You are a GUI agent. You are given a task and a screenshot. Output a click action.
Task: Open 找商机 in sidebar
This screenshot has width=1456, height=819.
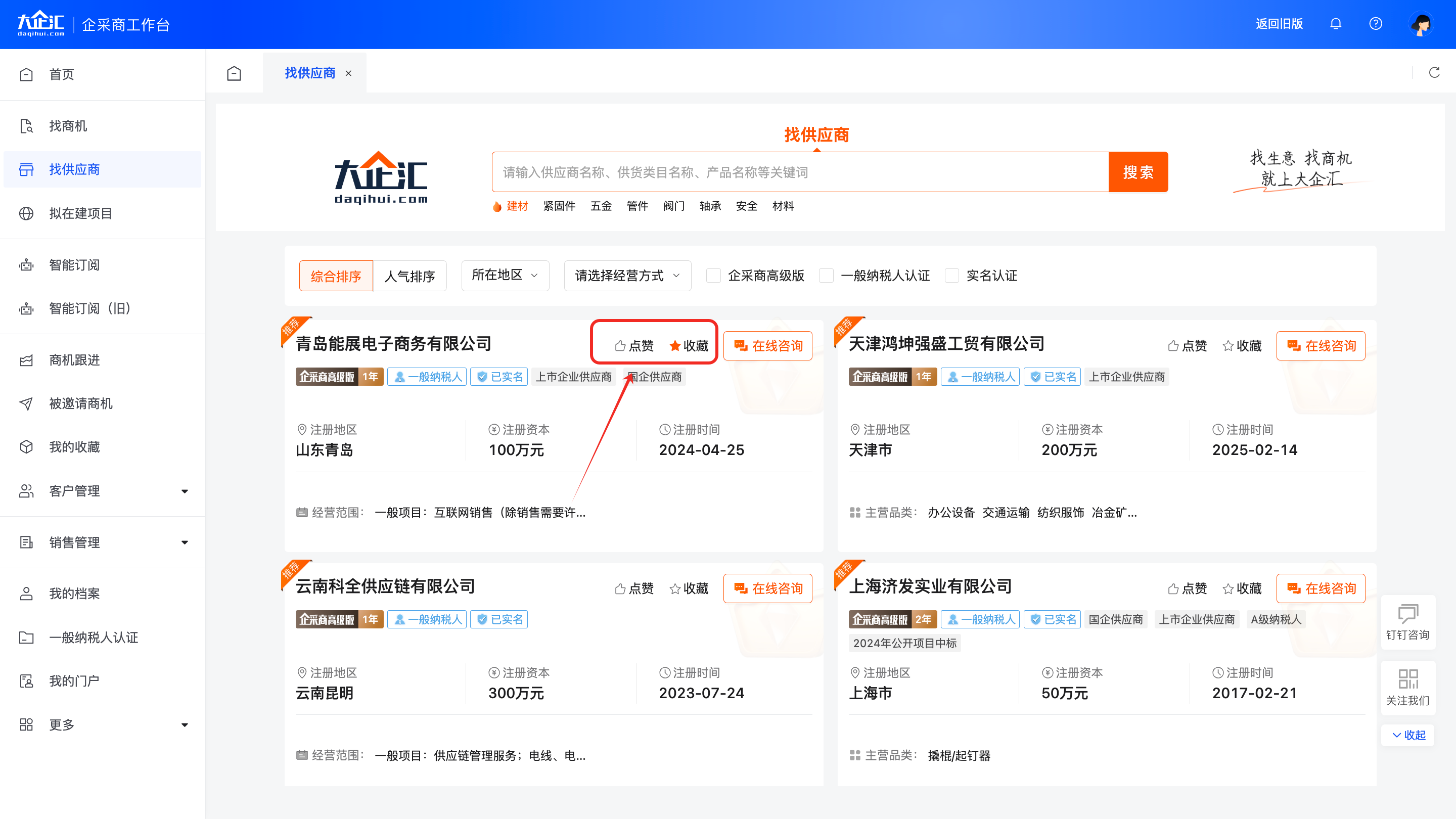pos(102,125)
